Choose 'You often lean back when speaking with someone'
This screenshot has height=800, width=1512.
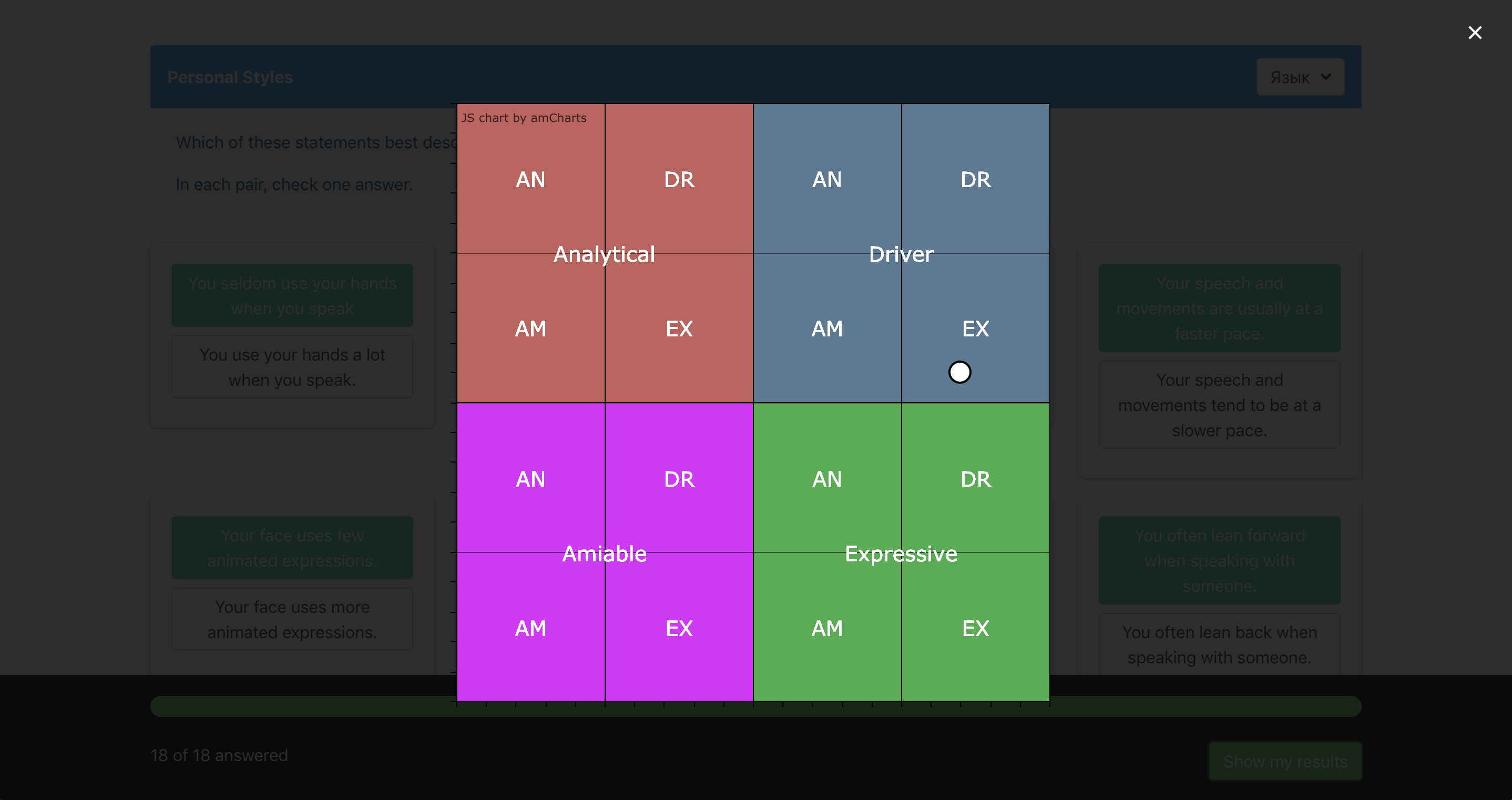1219,644
